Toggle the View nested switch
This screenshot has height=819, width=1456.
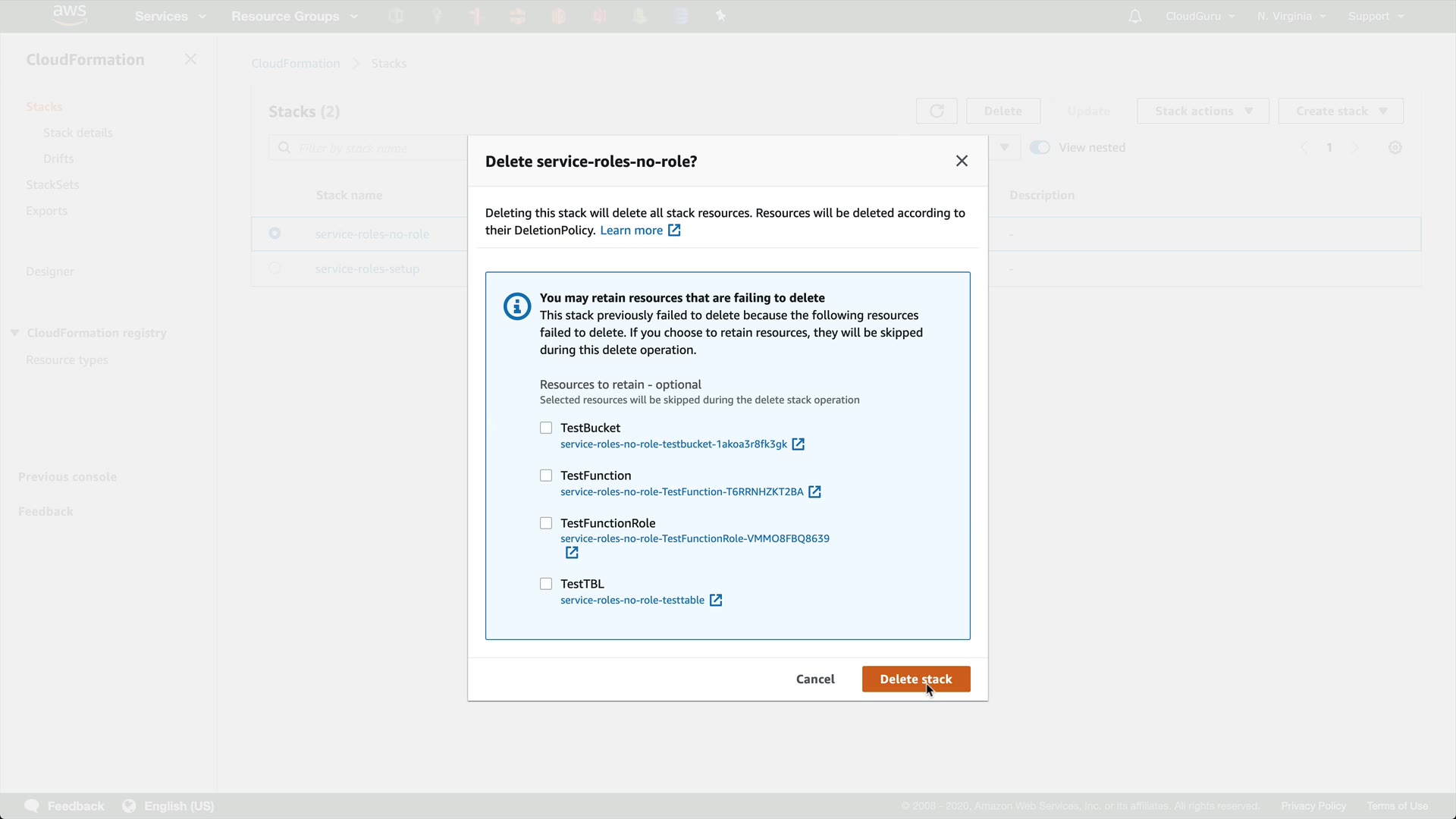1040,148
